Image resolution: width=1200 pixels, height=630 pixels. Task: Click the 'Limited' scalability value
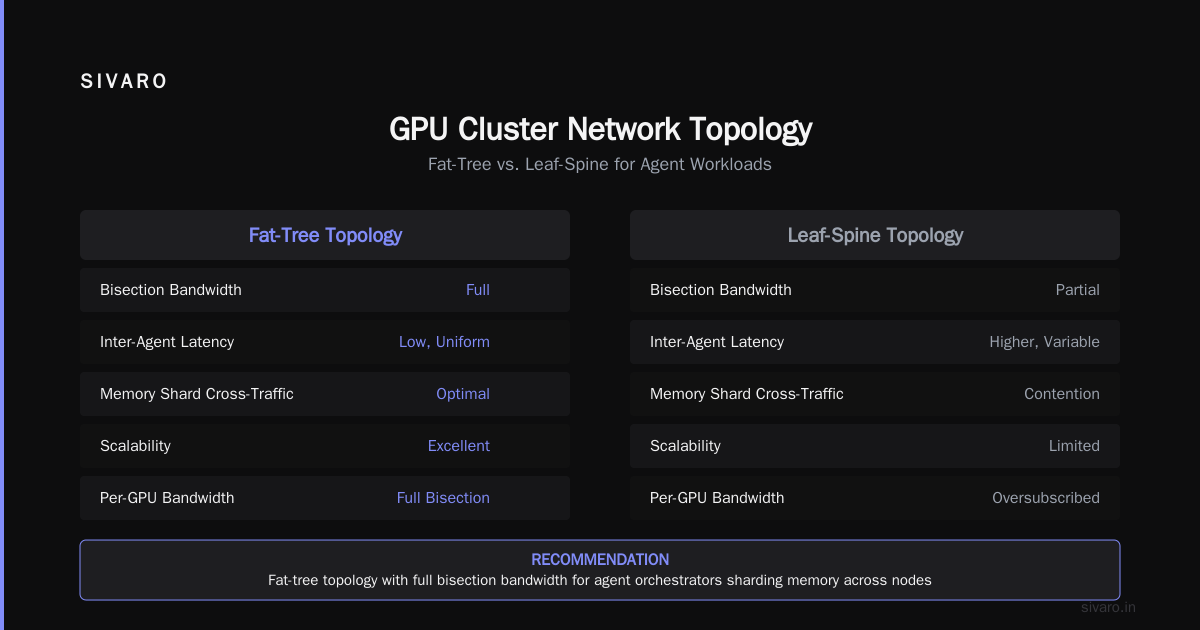coord(1074,446)
